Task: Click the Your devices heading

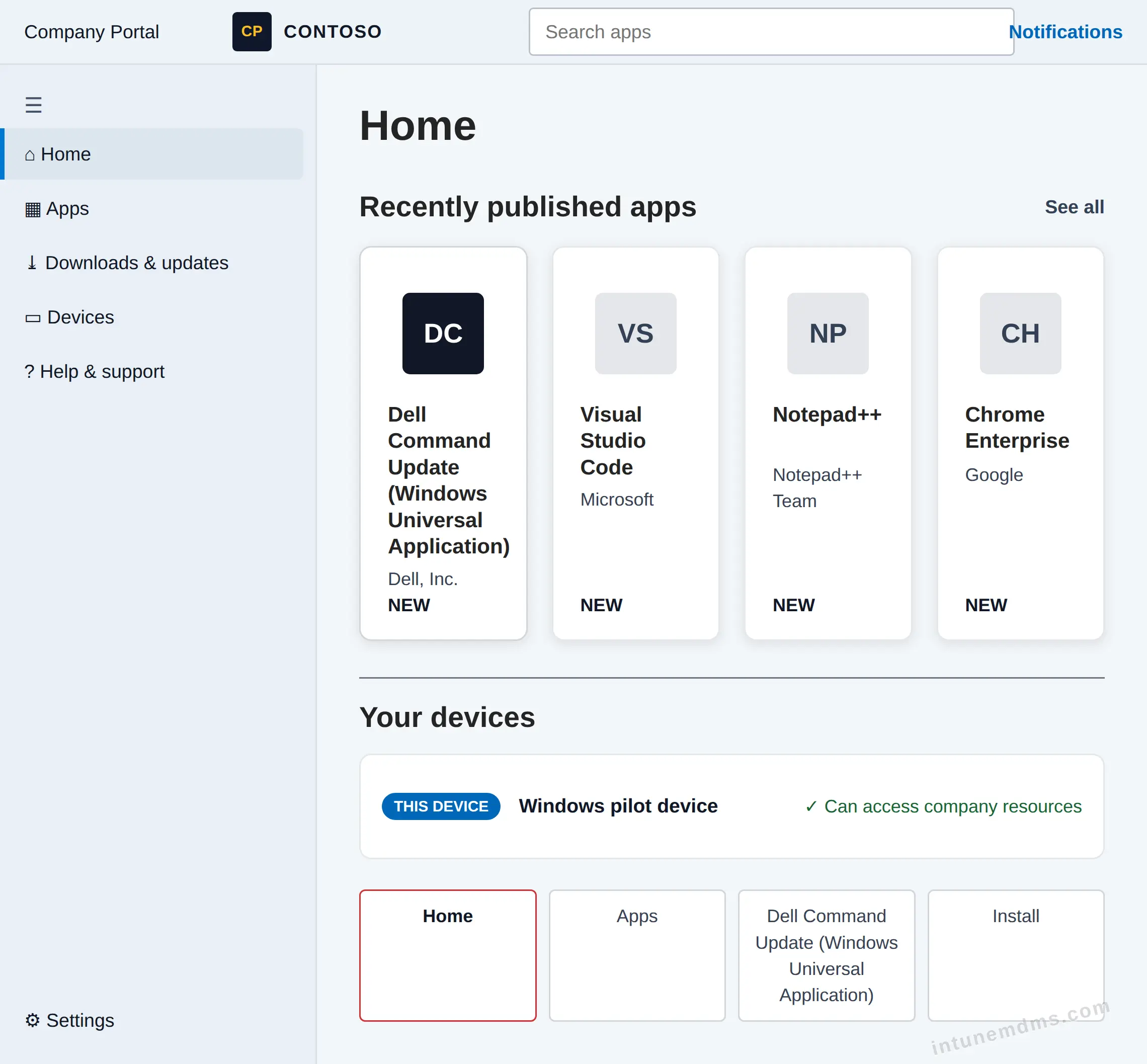Action: coord(447,717)
